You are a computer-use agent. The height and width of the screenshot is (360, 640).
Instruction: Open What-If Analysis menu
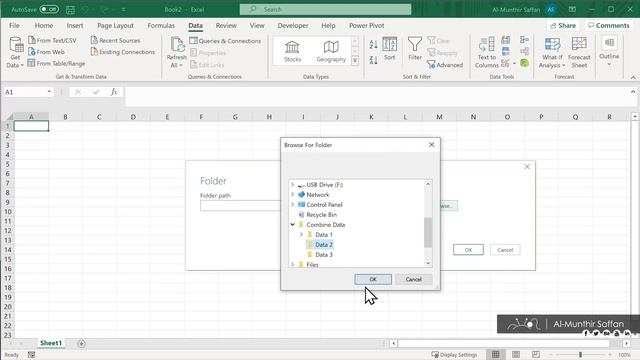pyautogui.click(x=552, y=52)
